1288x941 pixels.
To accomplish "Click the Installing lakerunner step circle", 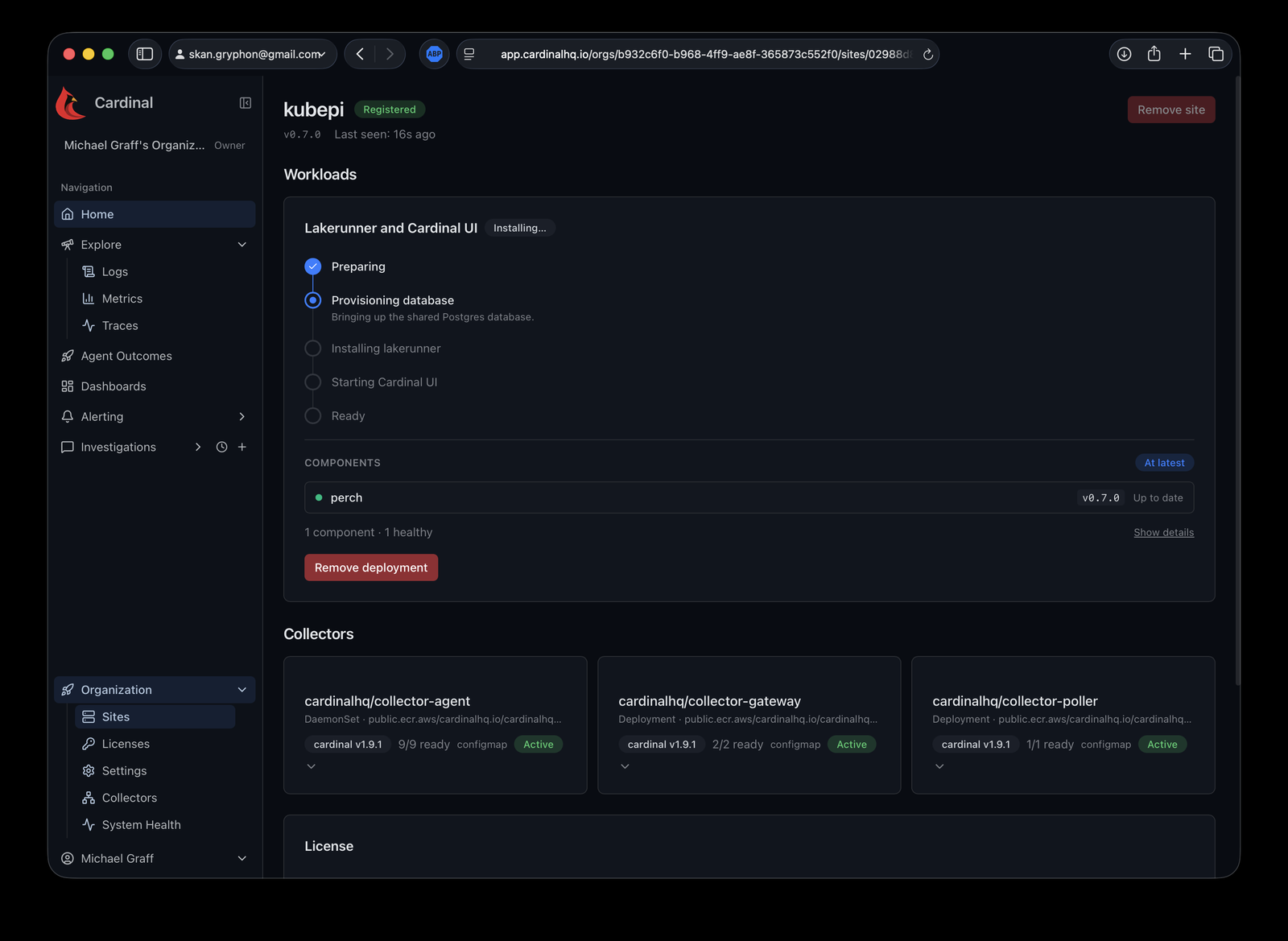I will 313,349.
